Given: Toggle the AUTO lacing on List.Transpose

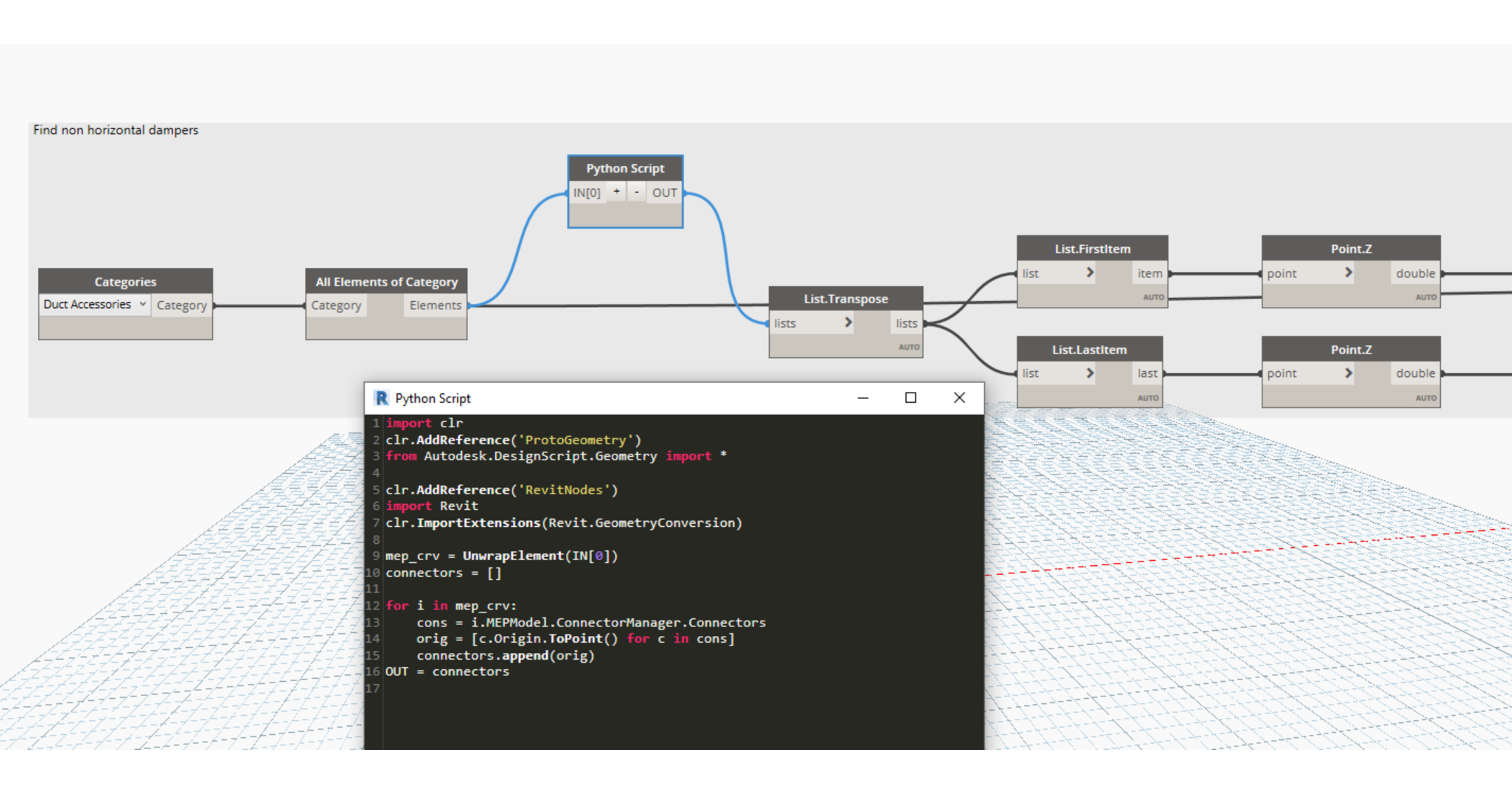Looking at the screenshot, I should [908, 347].
